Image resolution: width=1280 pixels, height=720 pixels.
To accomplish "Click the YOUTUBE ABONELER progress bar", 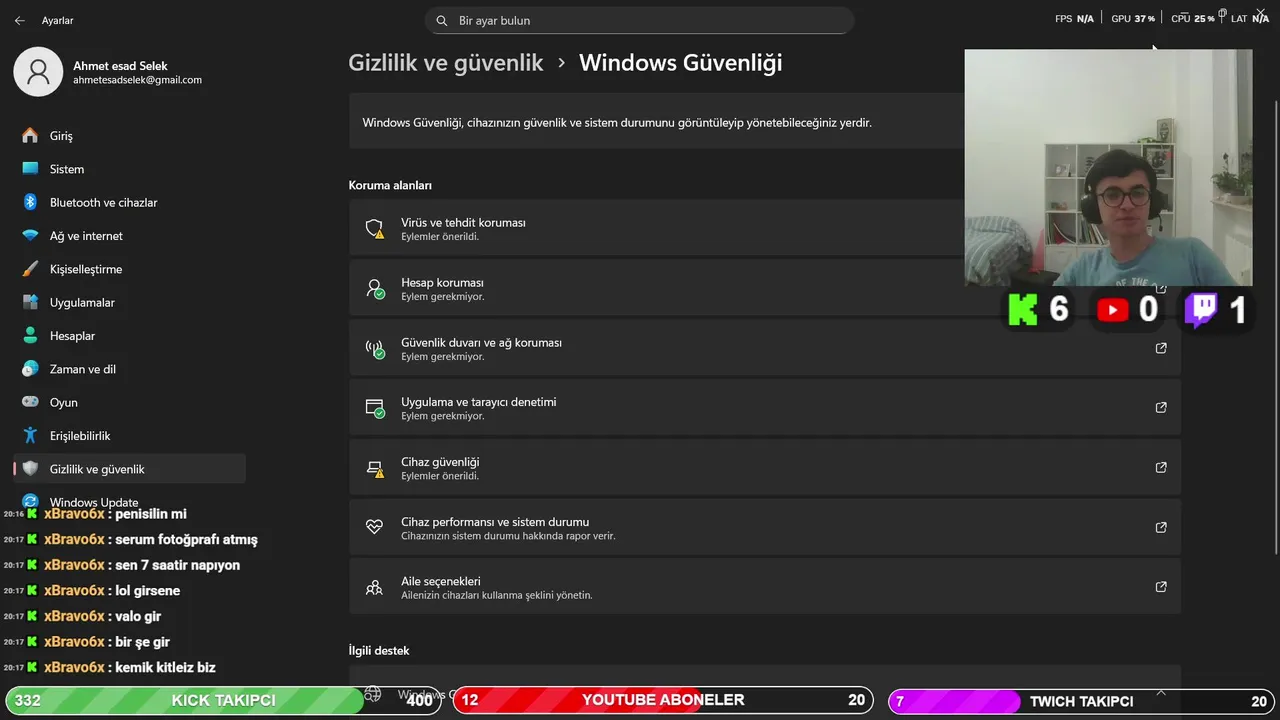I will click(663, 700).
